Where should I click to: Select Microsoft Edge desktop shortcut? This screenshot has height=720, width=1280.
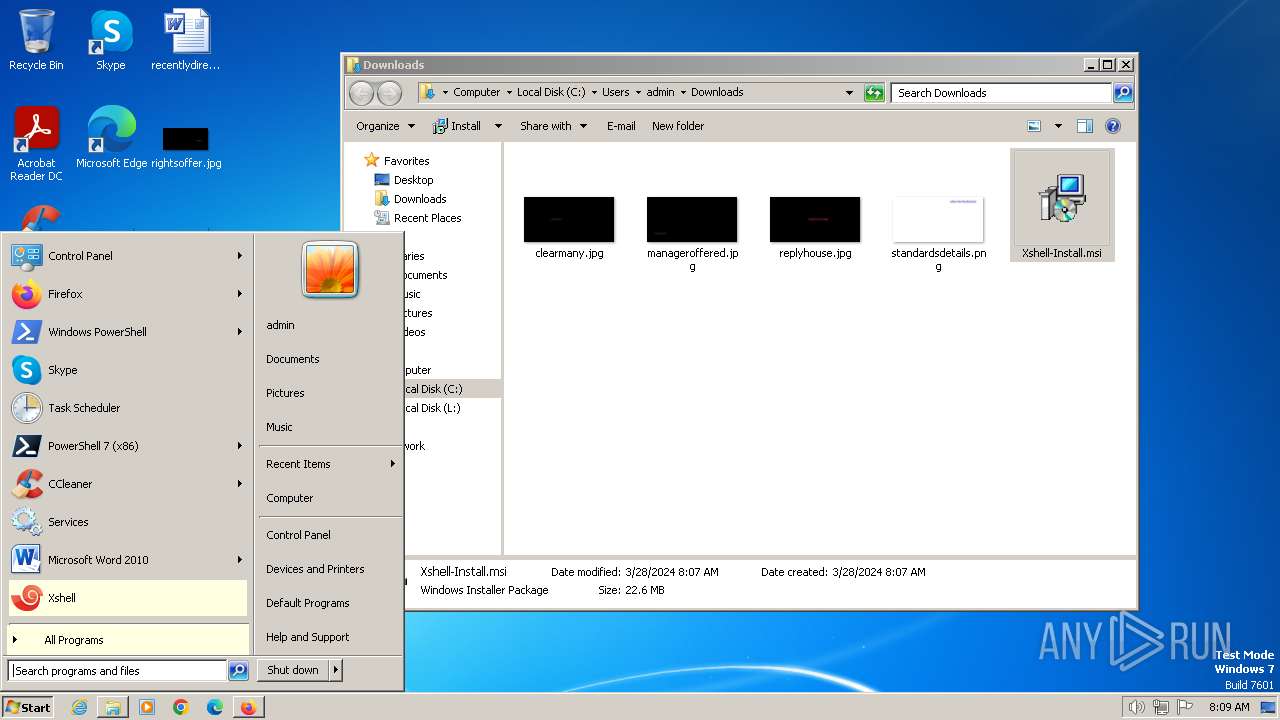pos(111,138)
